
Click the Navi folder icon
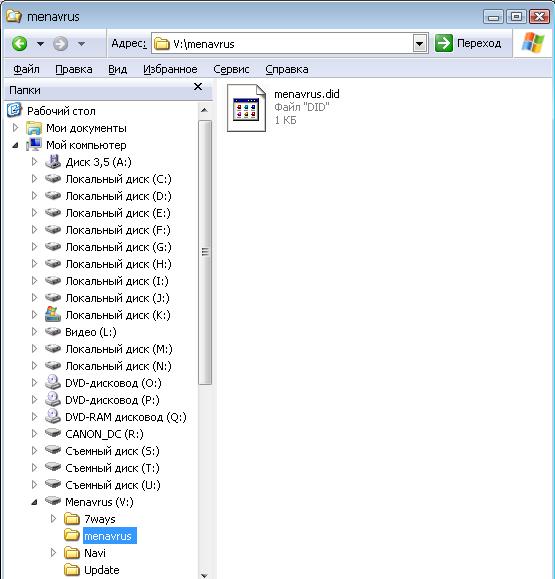pyautogui.click(x=72, y=553)
